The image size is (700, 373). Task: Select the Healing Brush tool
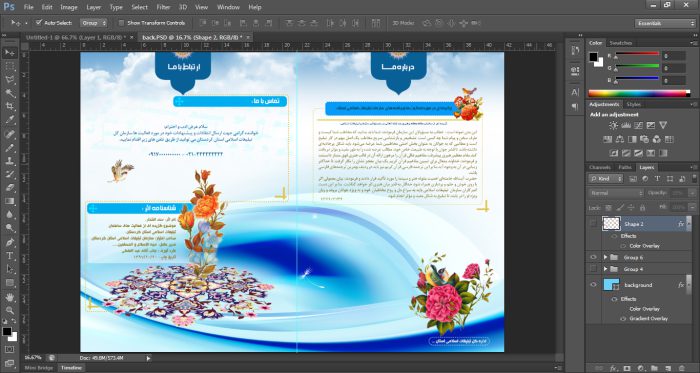click(10, 134)
